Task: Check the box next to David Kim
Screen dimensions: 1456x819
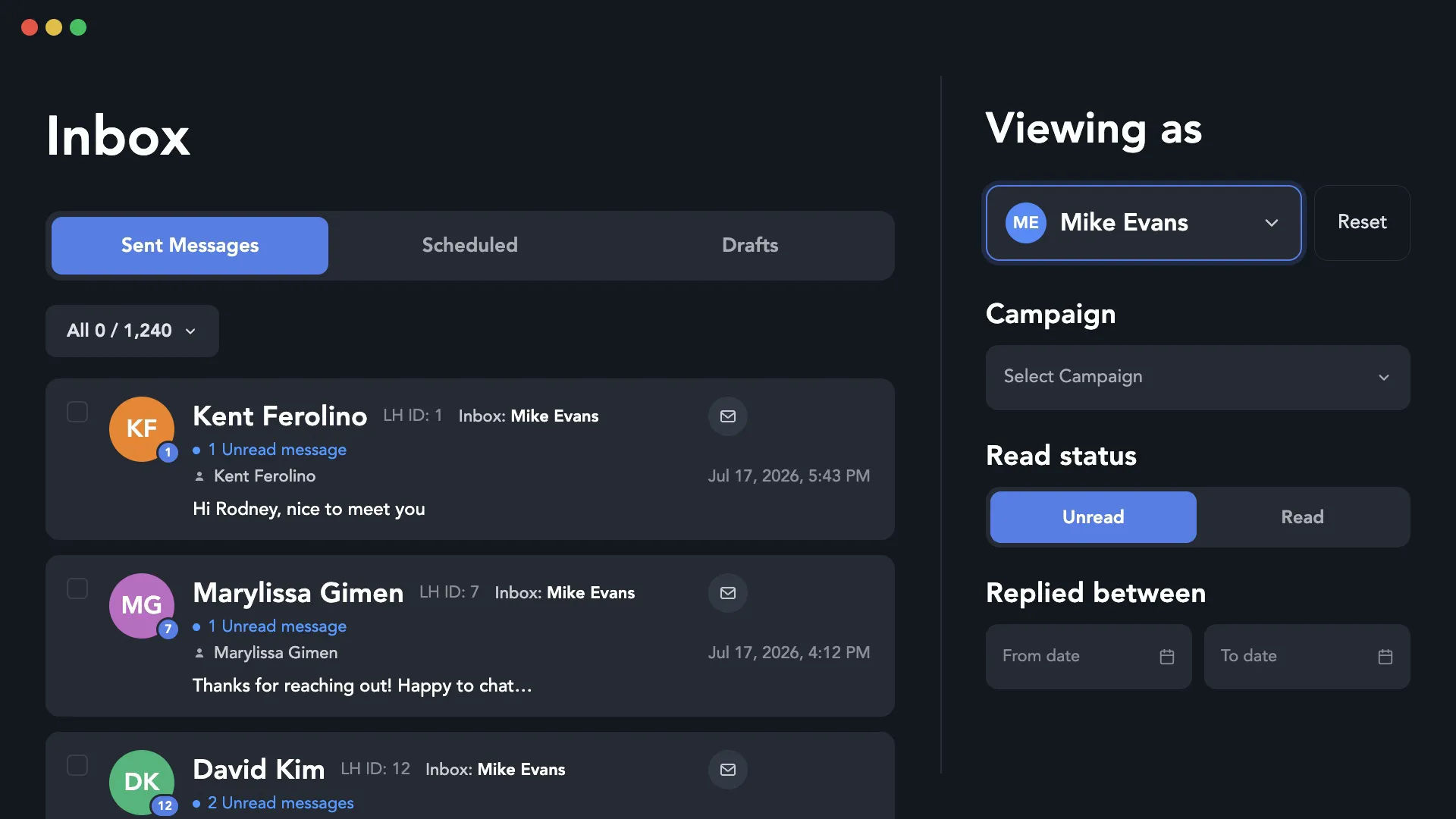Action: (x=77, y=765)
